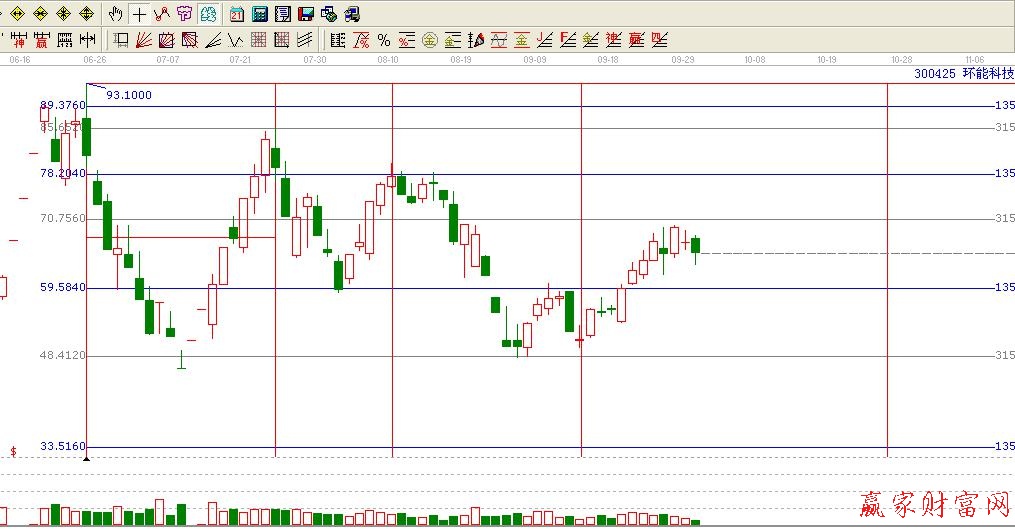Click the 93.1000 peak price label
Viewport: 1015px width, 529px height.
[129, 94]
